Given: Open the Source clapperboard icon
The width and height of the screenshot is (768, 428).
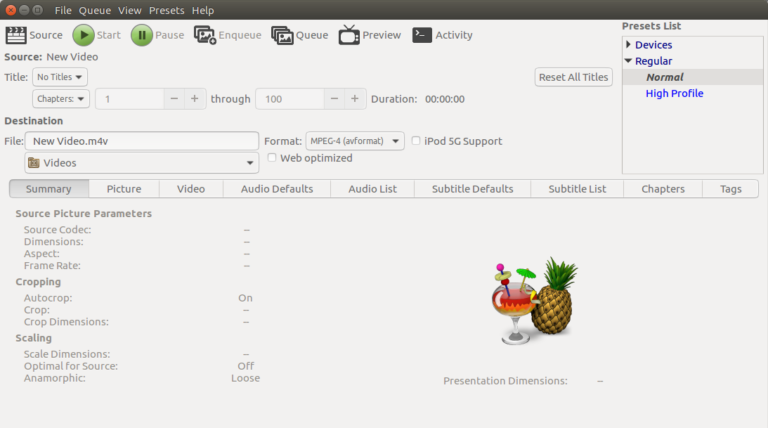Looking at the screenshot, I should coord(16,35).
